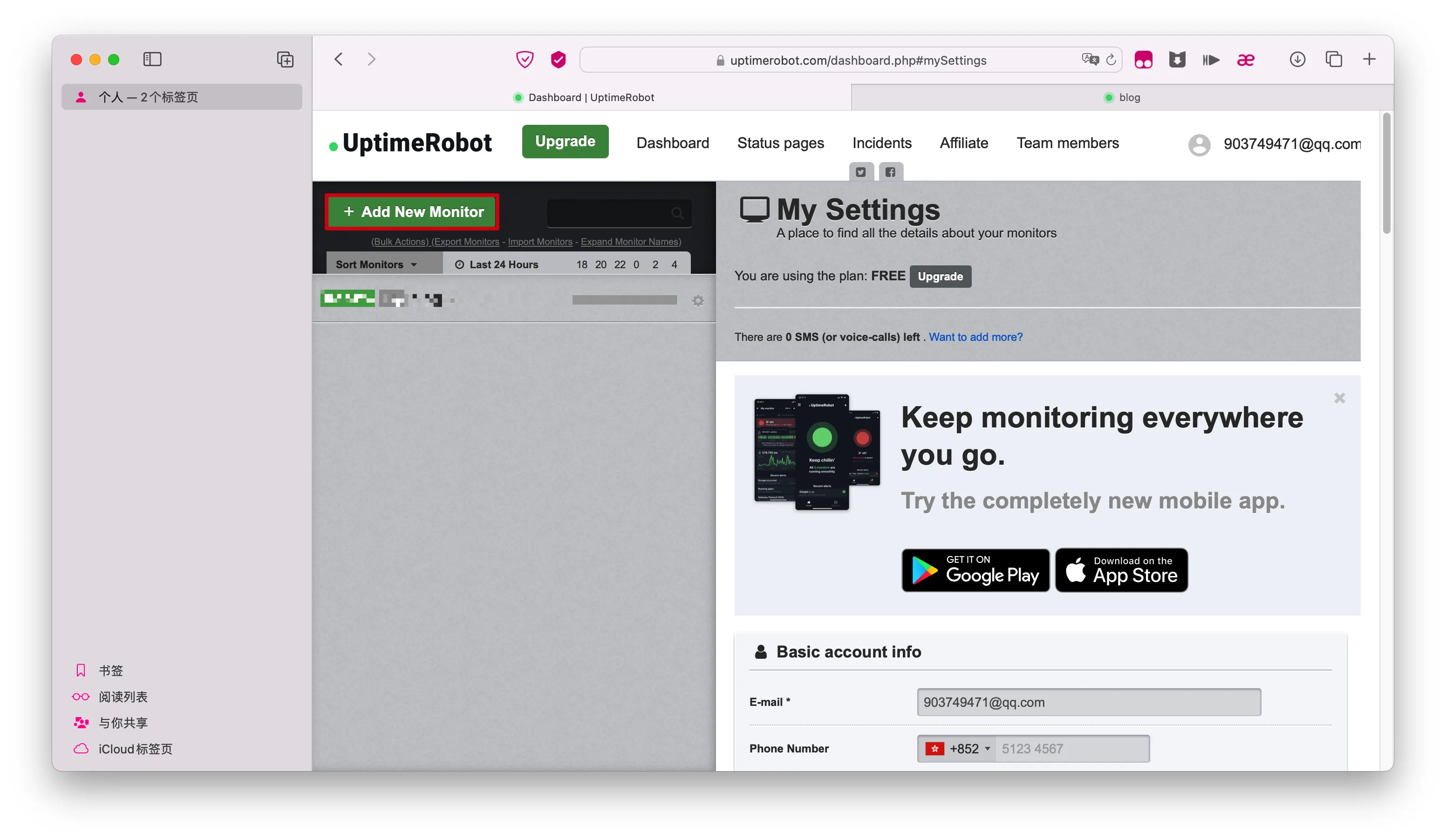
Task: Click the Get it on Google Play badge
Action: [x=975, y=570]
